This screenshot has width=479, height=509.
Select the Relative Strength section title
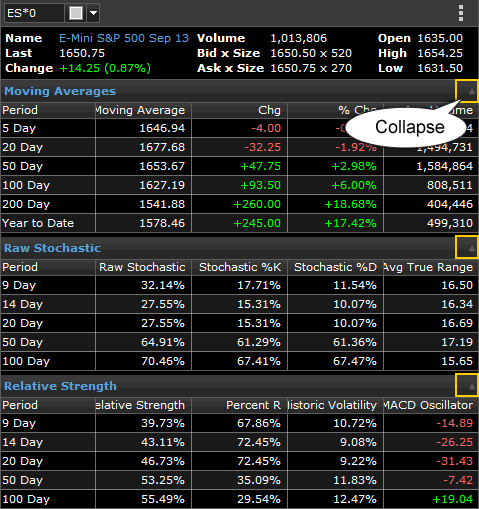(60, 386)
